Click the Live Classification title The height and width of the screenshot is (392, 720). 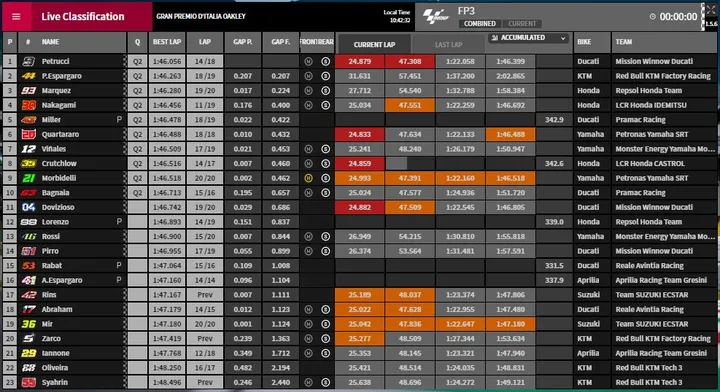click(83, 17)
